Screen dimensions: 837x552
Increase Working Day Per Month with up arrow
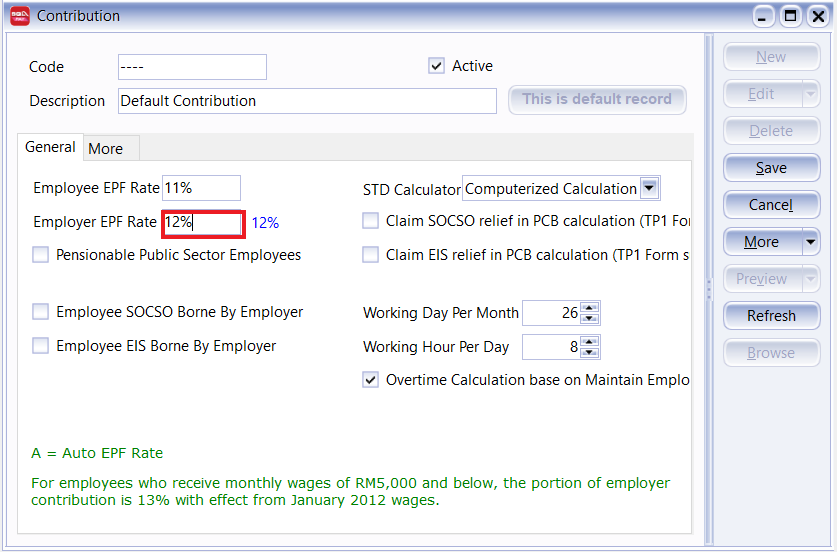589,307
